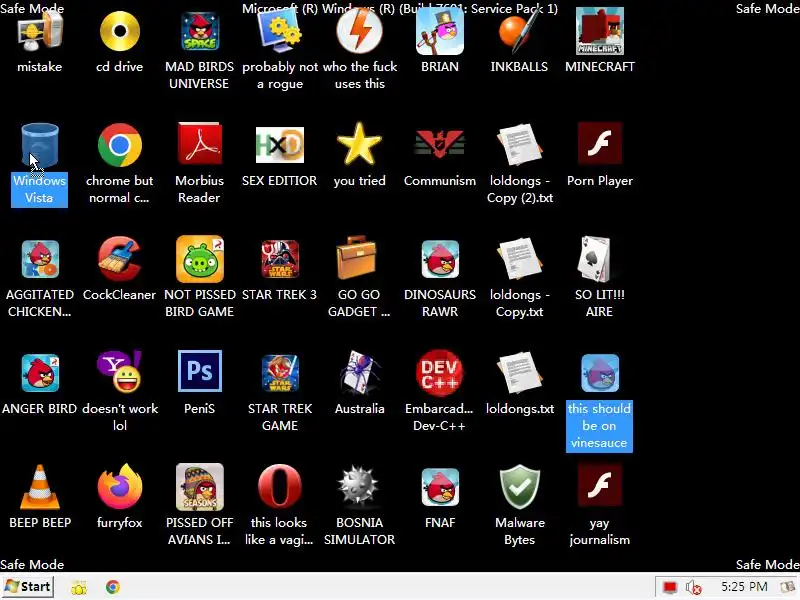Image resolution: width=800 pixels, height=600 pixels.
Task: Open the lightning bolt 'who the fuck uses this' icon
Action: [360, 32]
